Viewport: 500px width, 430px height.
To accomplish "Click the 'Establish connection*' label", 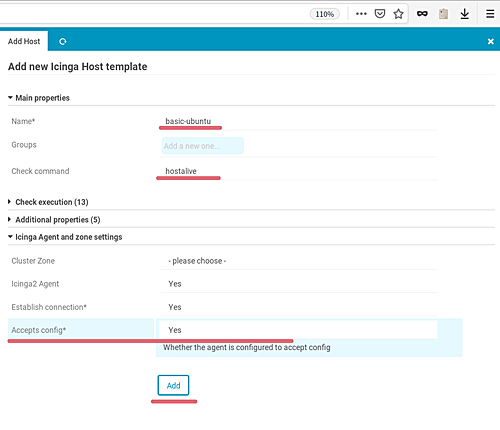I will point(49,307).
